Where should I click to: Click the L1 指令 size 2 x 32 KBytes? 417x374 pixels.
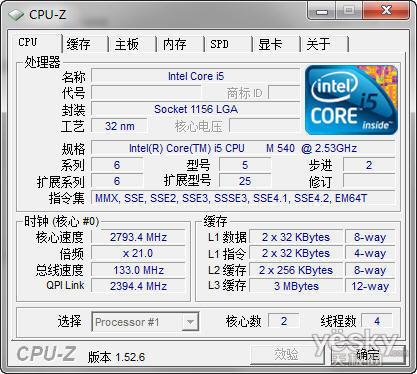tap(296, 253)
